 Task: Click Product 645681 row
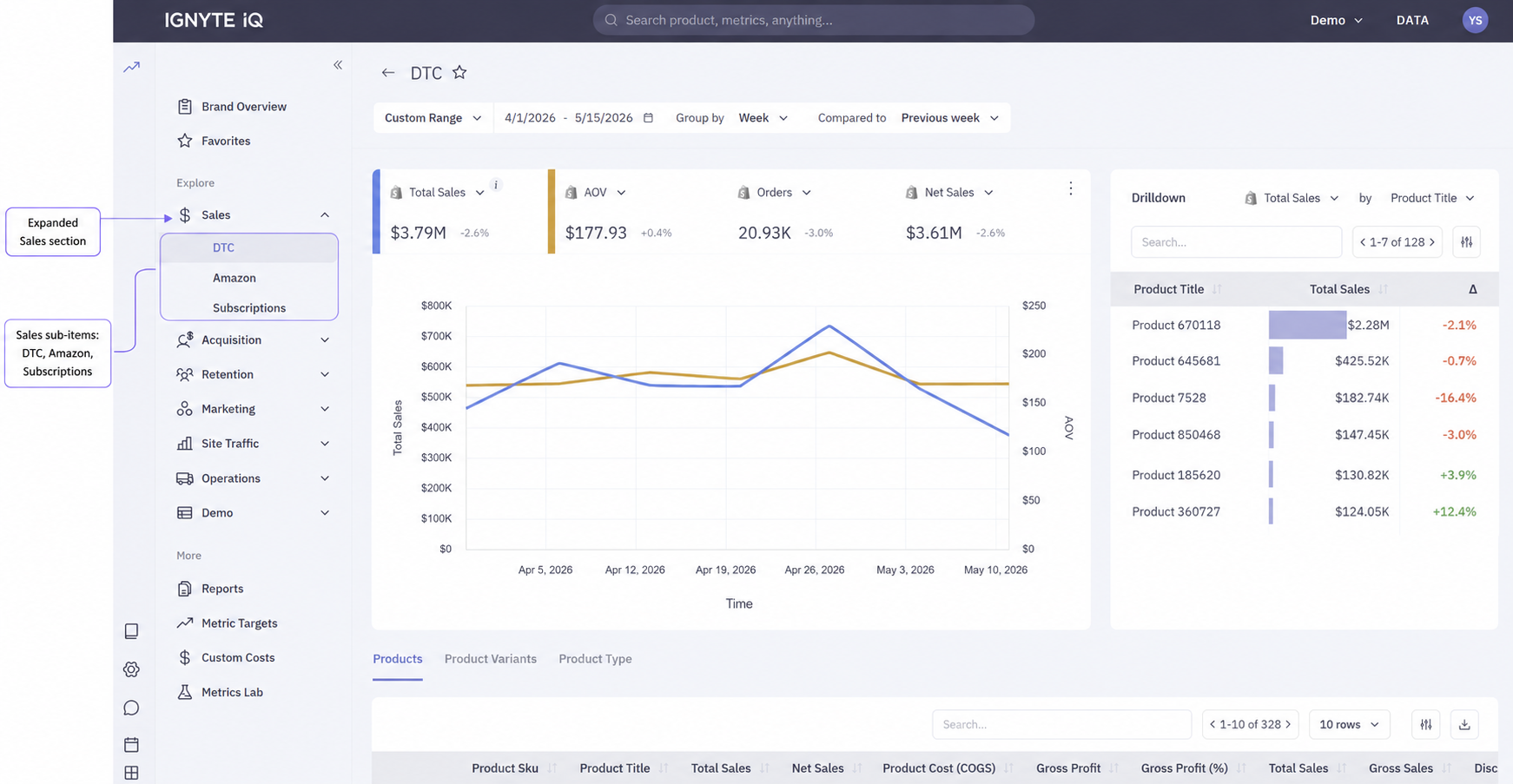coord(1304,361)
